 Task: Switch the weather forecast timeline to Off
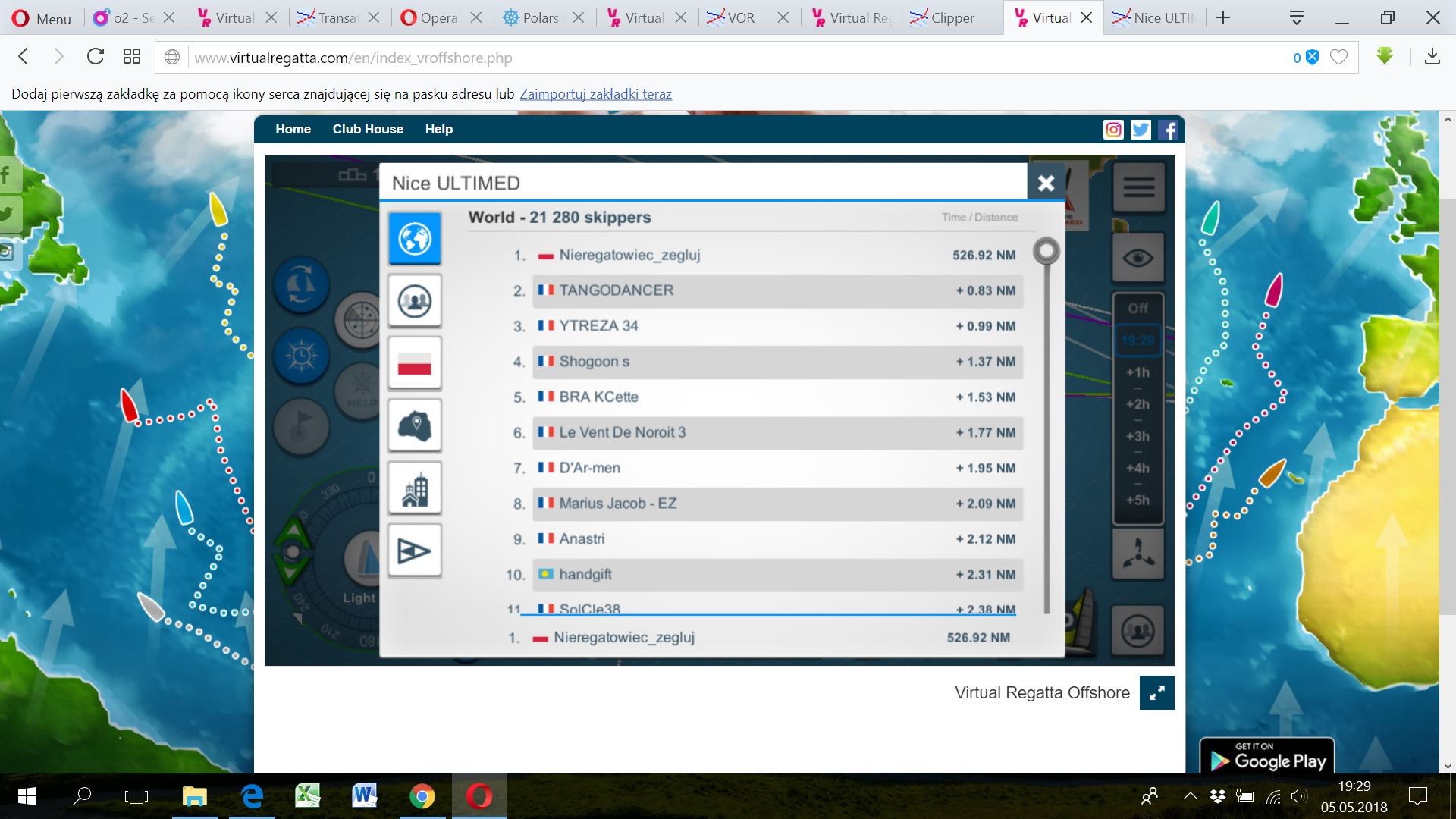(x=1137, y=309)
